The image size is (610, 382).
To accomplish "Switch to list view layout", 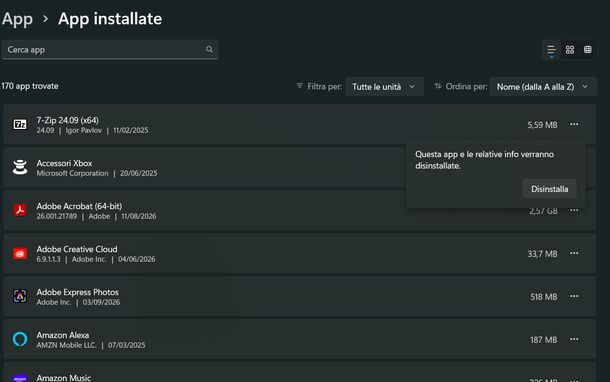I will pyautogui.click(x=551, y=50).
